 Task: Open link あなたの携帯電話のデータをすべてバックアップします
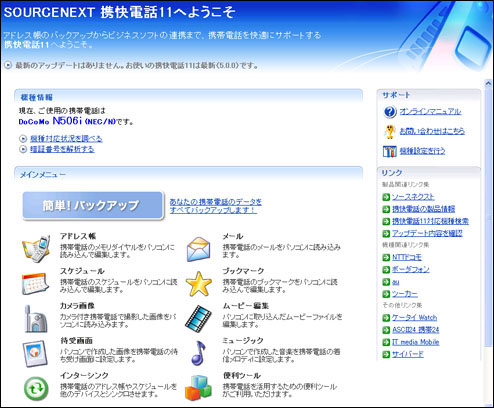click(x=216, y=206)
